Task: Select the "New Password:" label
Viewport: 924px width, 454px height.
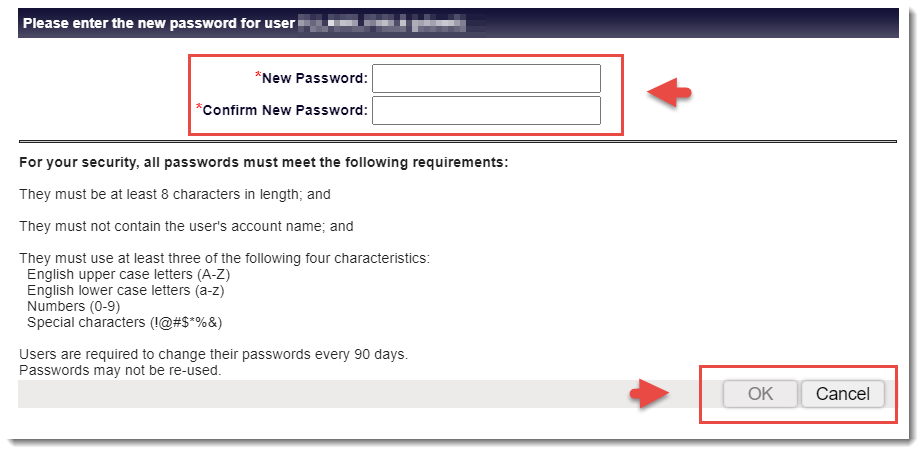Action: tap(315, 78)
